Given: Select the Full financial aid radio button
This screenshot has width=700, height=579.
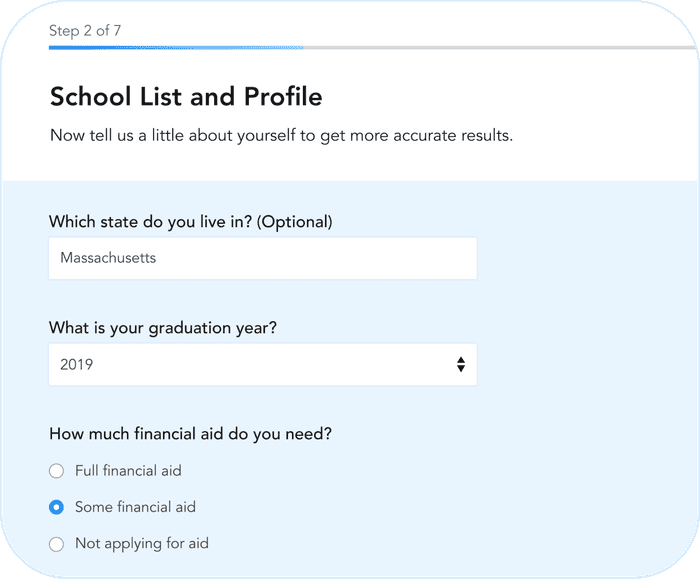Looking at the screenshot, I should (57, 470).
